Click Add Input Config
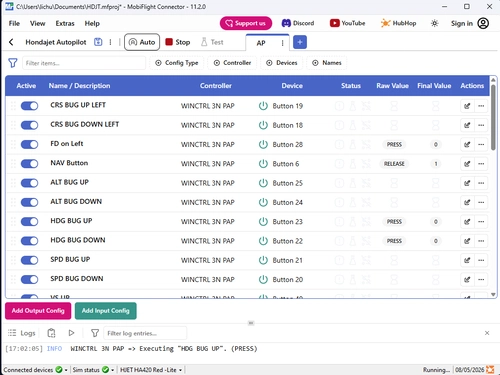500x375 pixels. (106, 311)
